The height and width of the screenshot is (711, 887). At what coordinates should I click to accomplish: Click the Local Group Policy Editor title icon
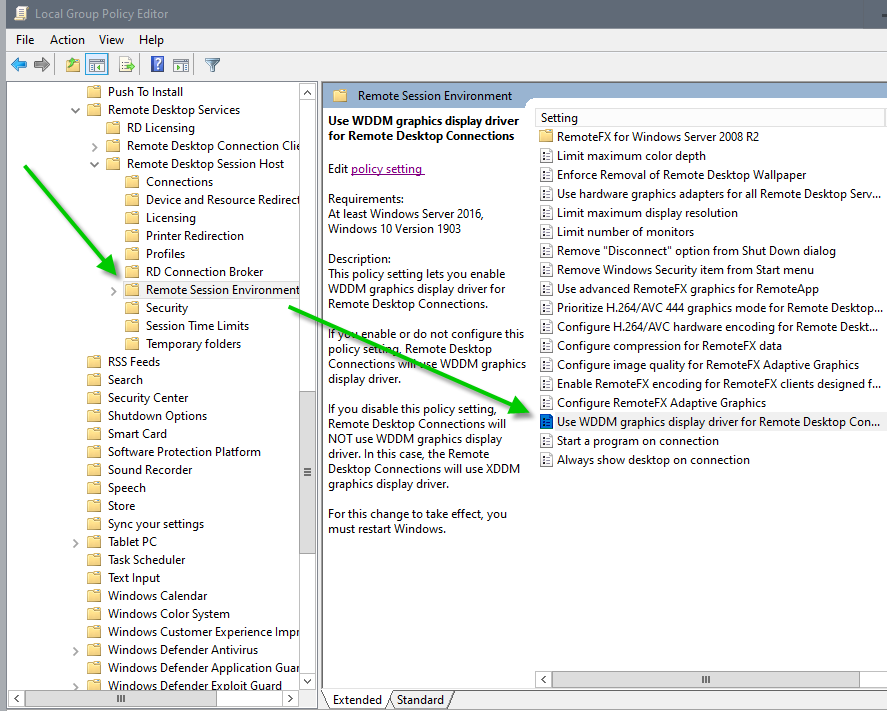tap(21, 13)
